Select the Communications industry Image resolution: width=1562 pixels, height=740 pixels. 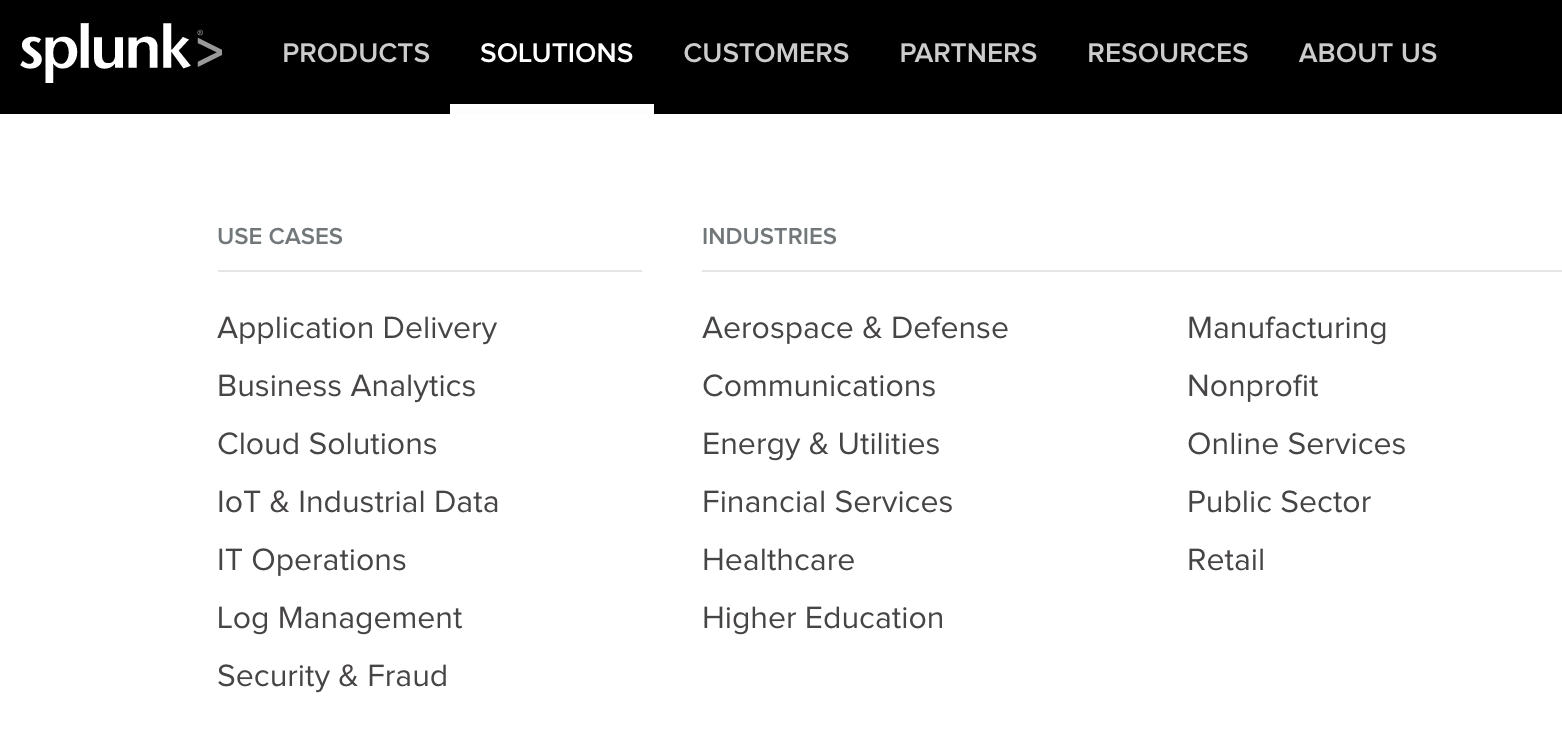pos(819,385)
